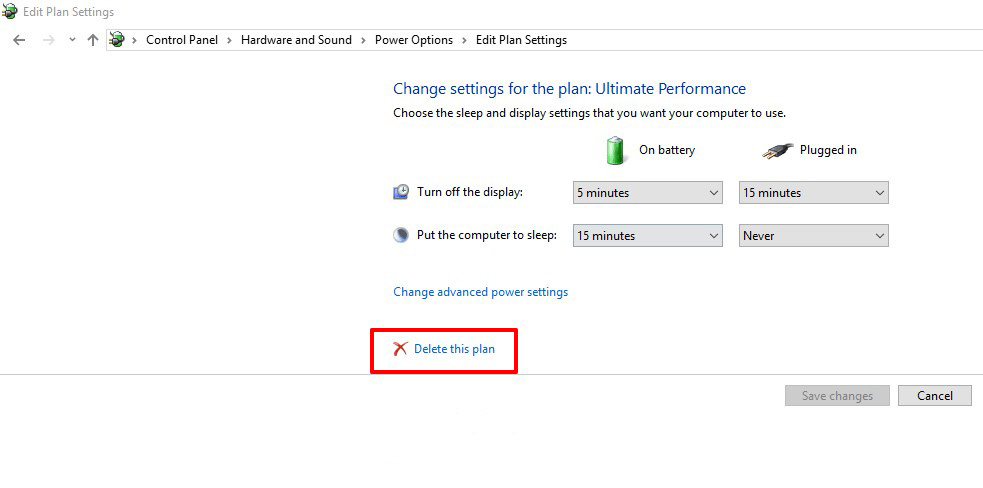
Task: Click the Up one level arrow
Action: point(93,40)
